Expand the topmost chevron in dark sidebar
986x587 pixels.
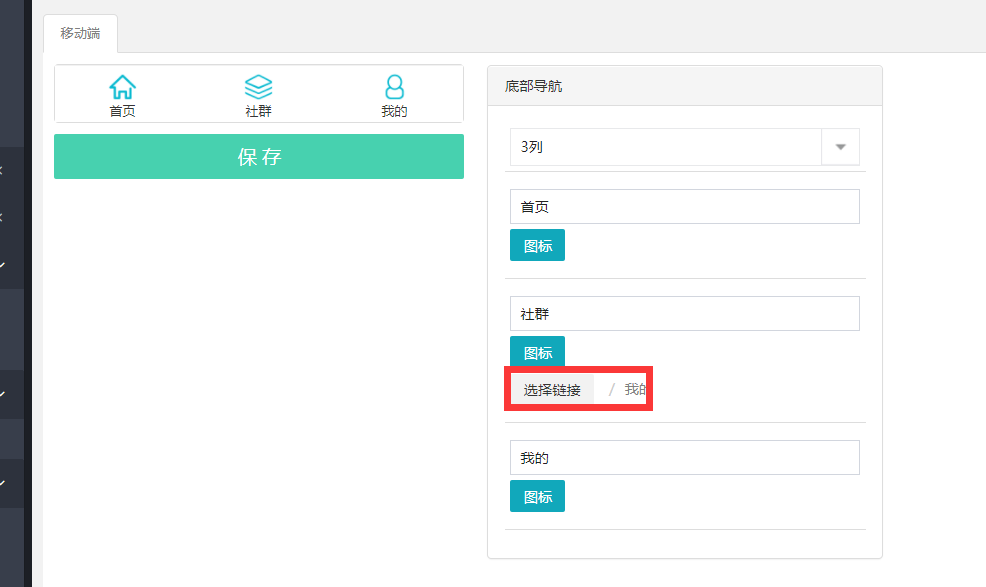click(2, 171)
